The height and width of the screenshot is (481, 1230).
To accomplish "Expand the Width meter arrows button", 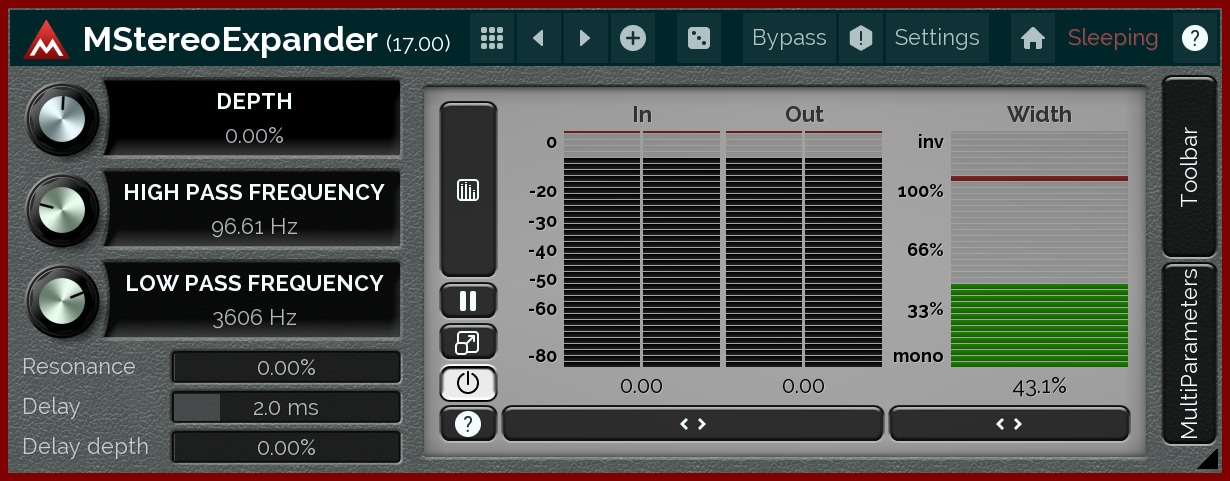I will coord(1009,424).
